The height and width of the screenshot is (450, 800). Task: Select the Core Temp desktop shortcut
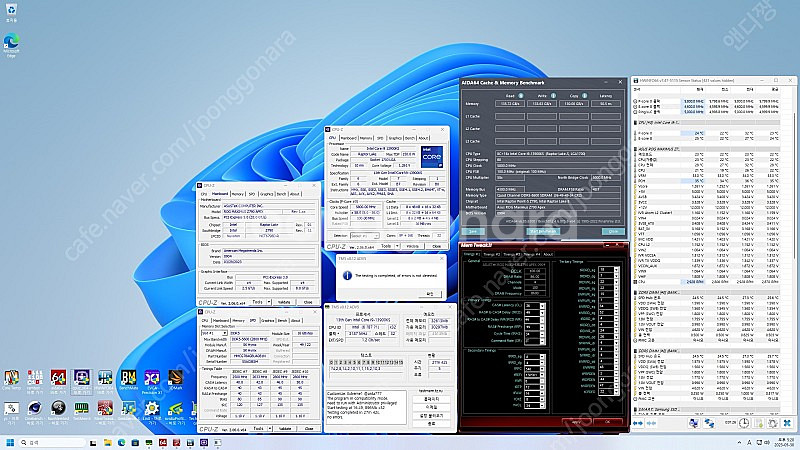[x=11, y=381]
